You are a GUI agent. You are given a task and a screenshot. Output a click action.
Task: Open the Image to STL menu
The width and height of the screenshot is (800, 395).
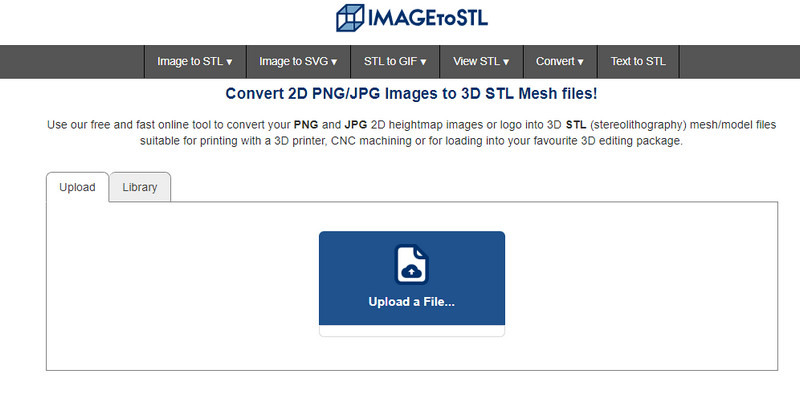point(195,62)
